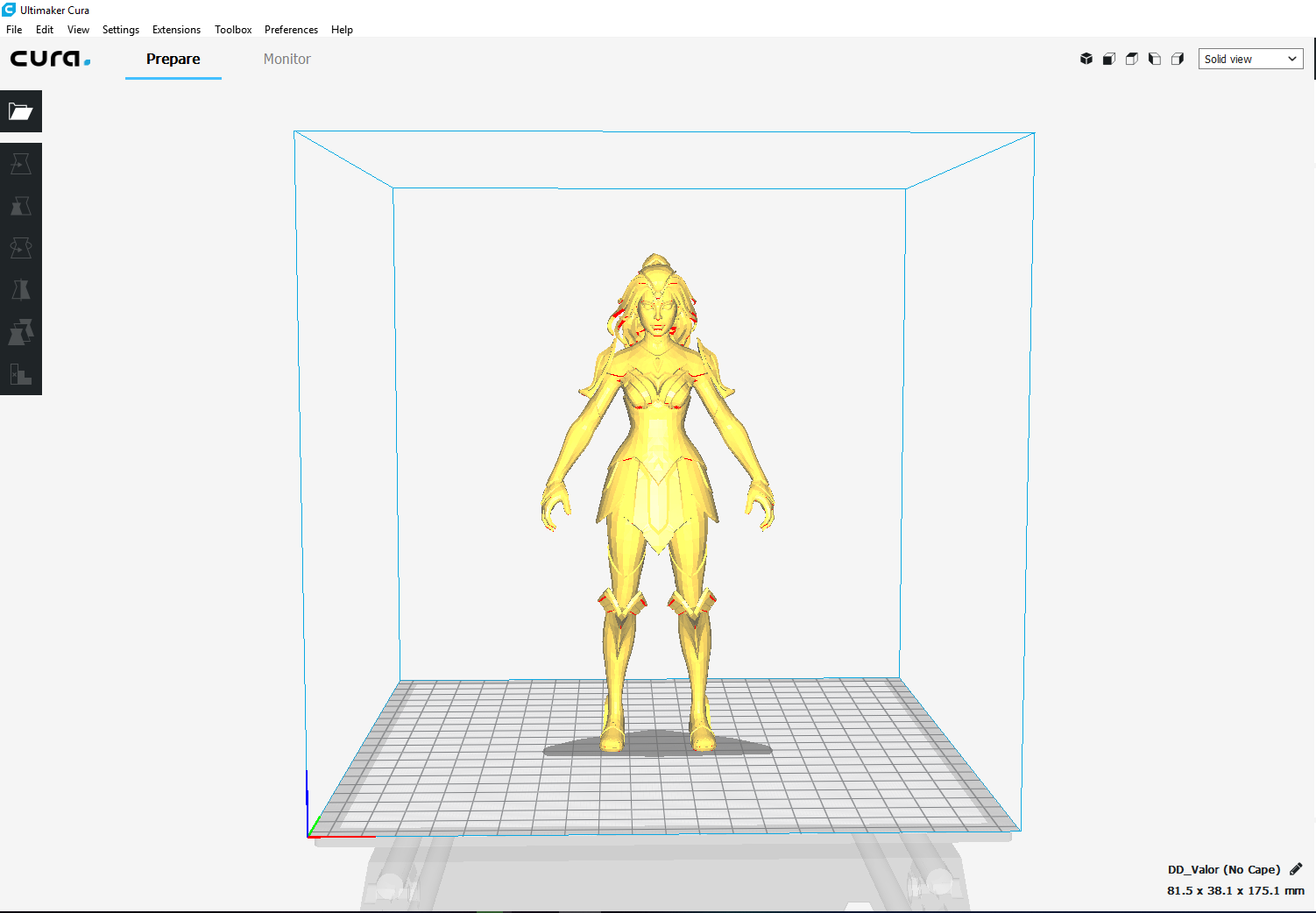Switch to the Prepare tab
Image resolution: width=1316 pixels, height=913 pixels.
[x=173, y=60]
